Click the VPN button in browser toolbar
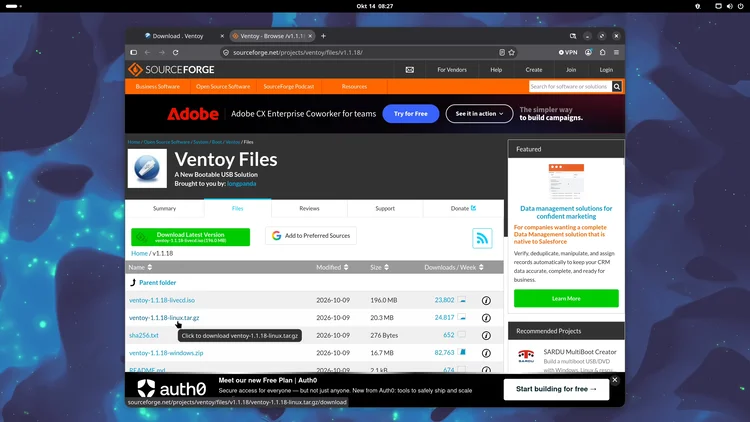Viewport: 750px width, 422px height. (x=568, y=53)
